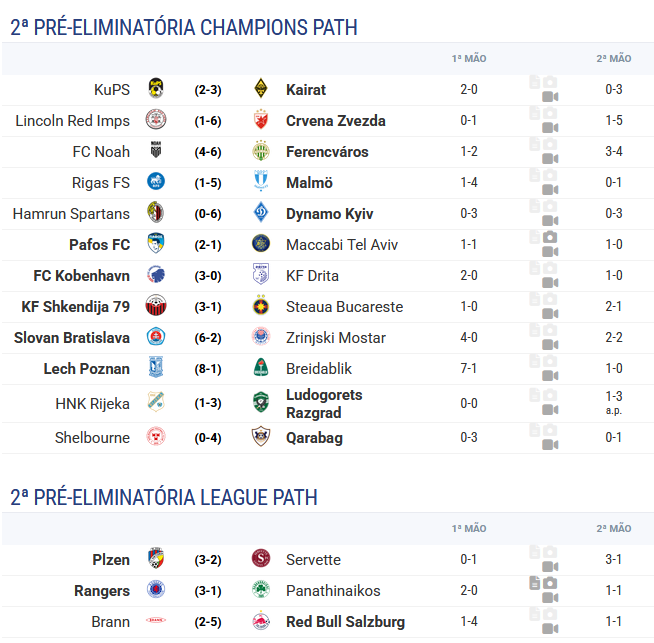Open the Ludogorets Razgrad team link
Screen dimensions: 654x643
(324, 404)
